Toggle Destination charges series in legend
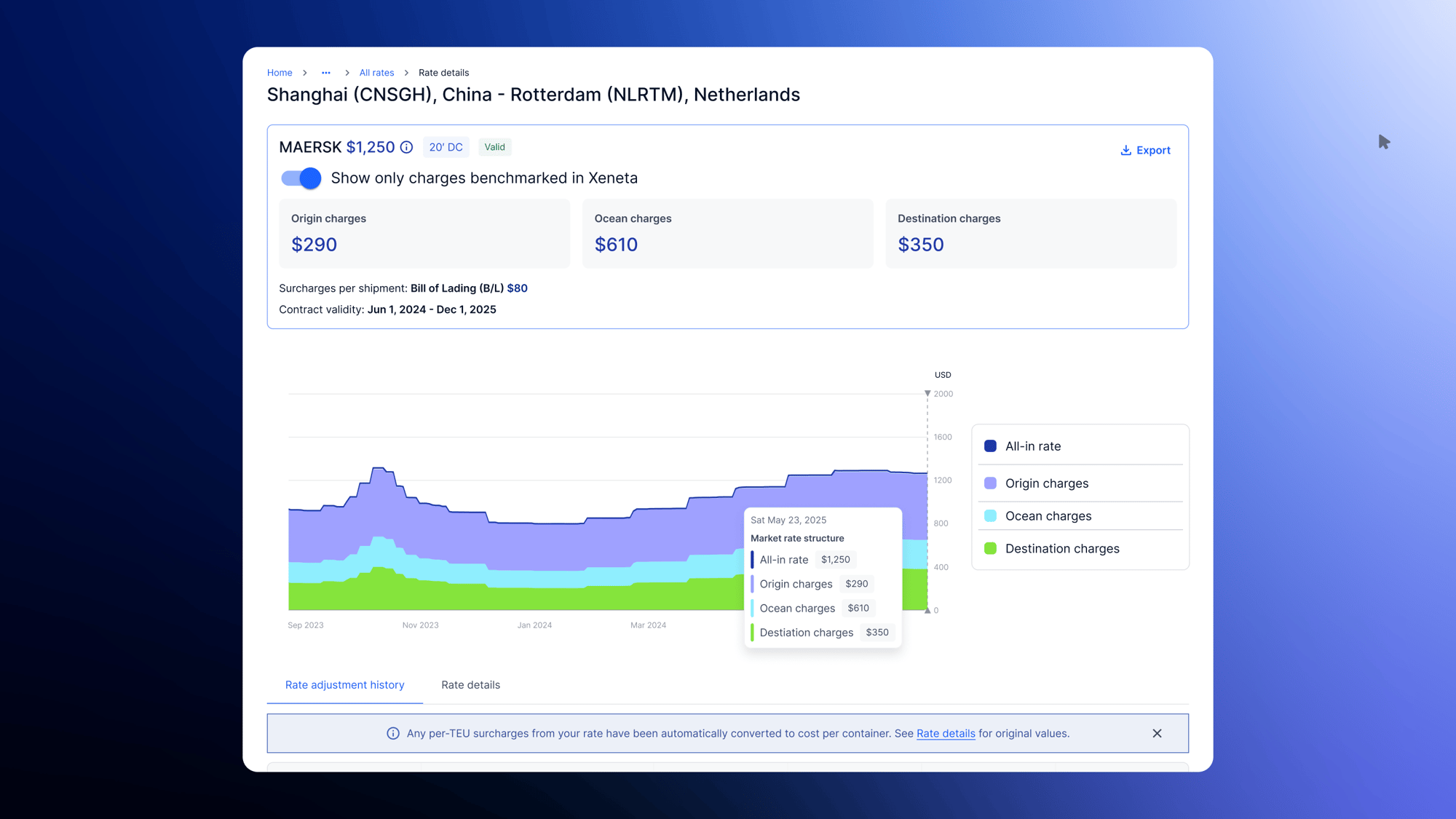 [x=1061, y=549]
